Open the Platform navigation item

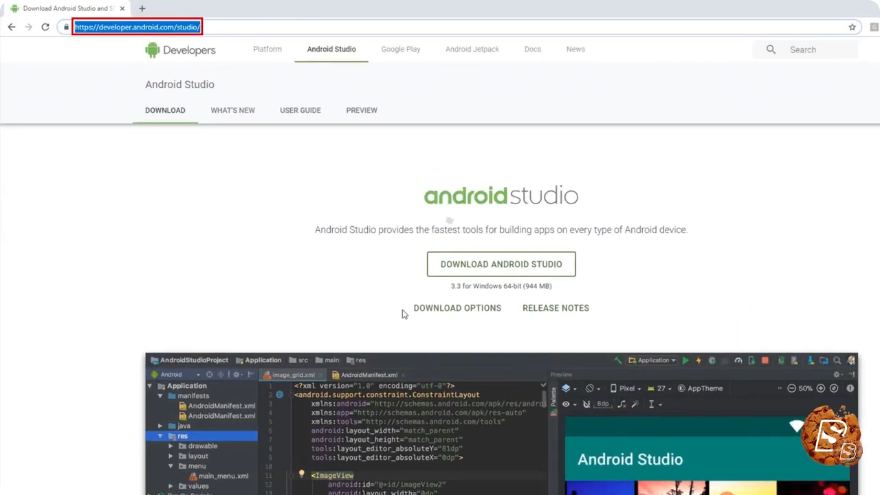(x=267, y=49)
